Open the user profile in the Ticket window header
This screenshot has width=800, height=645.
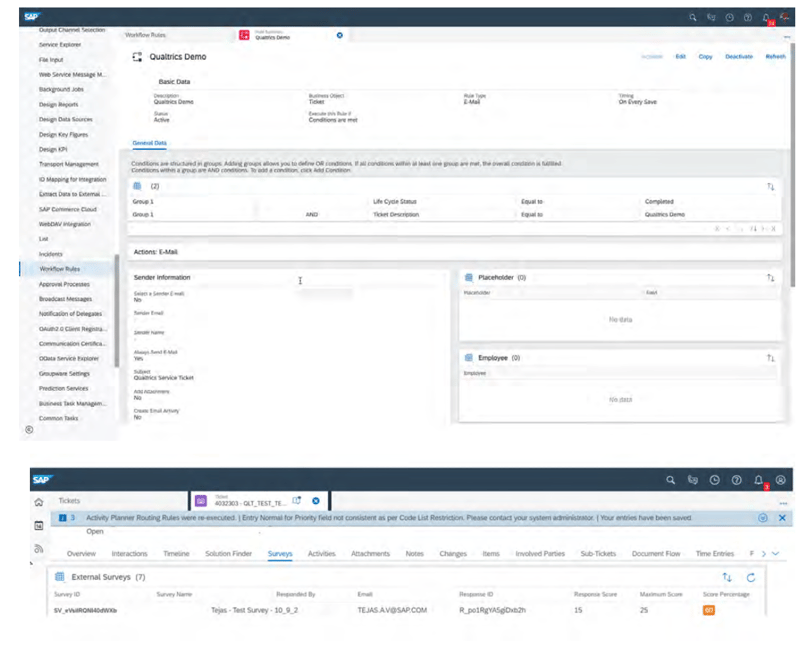coord(781,480)
